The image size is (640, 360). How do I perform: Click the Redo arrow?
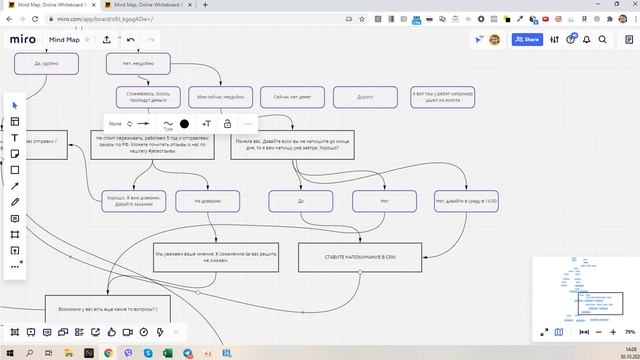(x=151, y=40)
